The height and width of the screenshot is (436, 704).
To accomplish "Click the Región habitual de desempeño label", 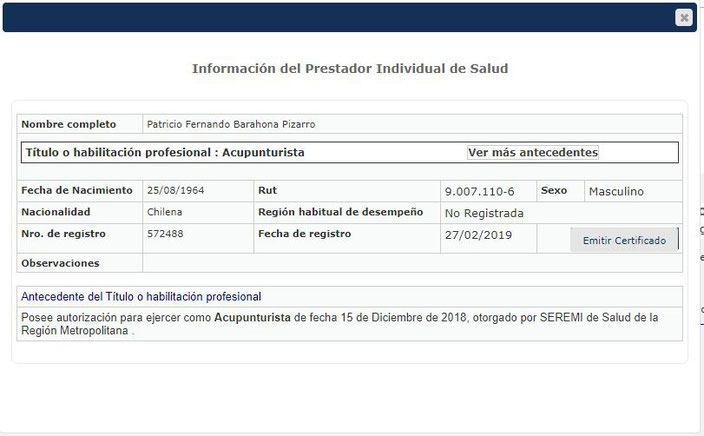I will 340,212.
